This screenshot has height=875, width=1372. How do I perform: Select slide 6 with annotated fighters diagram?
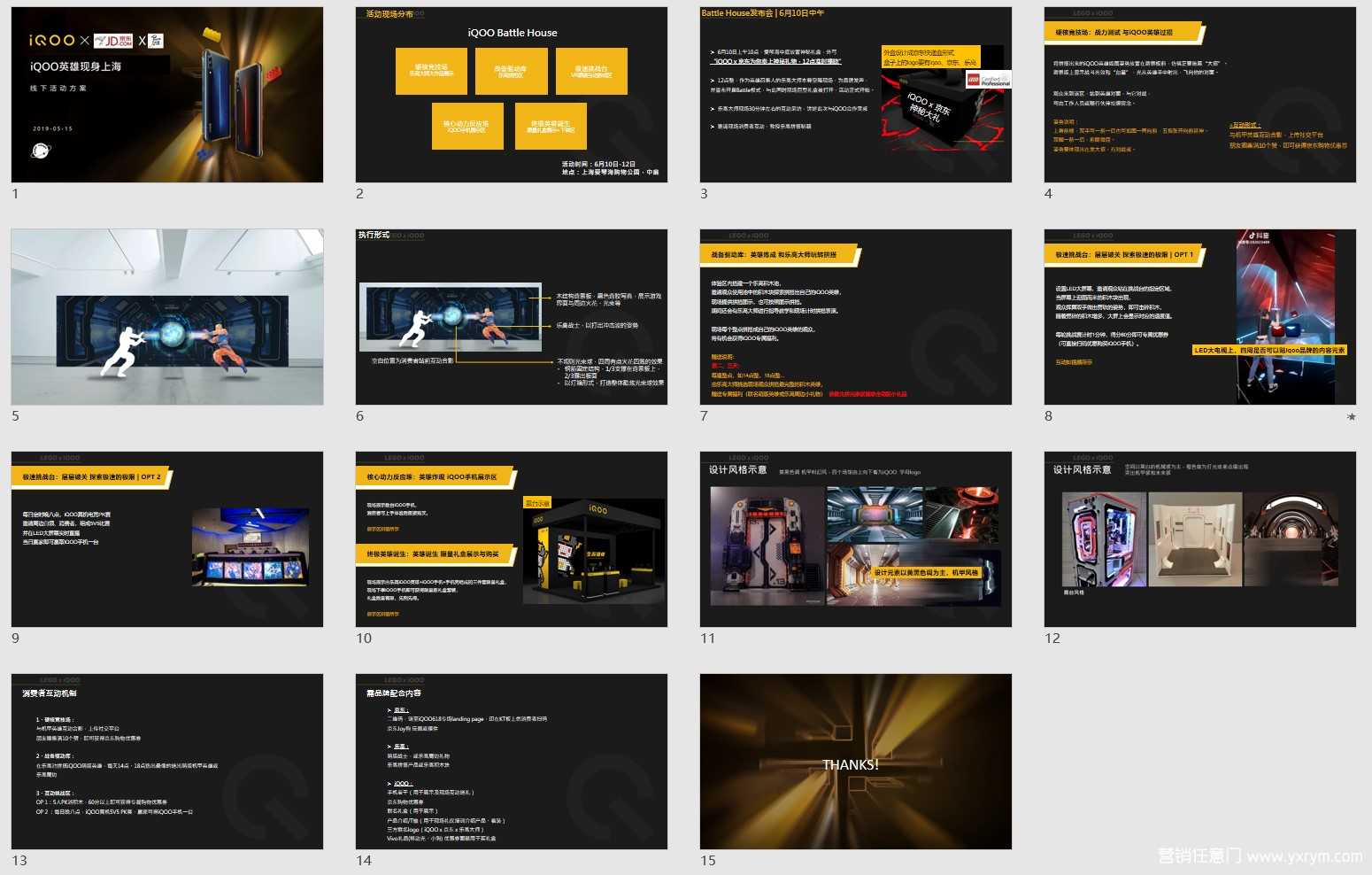(x=512, y=317)
